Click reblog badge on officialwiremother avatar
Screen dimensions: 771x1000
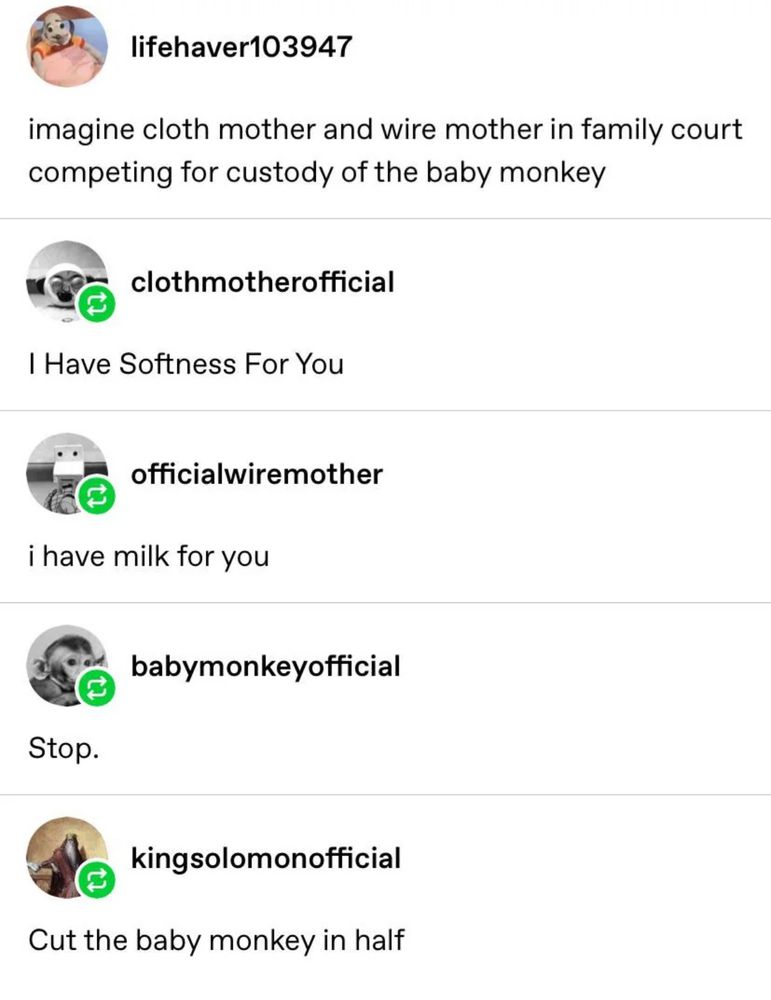96,496
